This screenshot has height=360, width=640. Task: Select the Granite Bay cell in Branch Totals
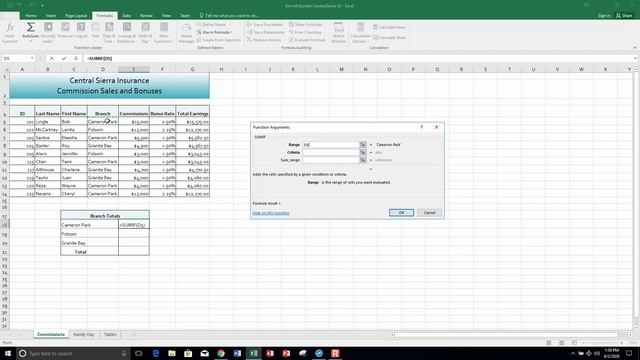pyautogui.click(x=89, y=243)
